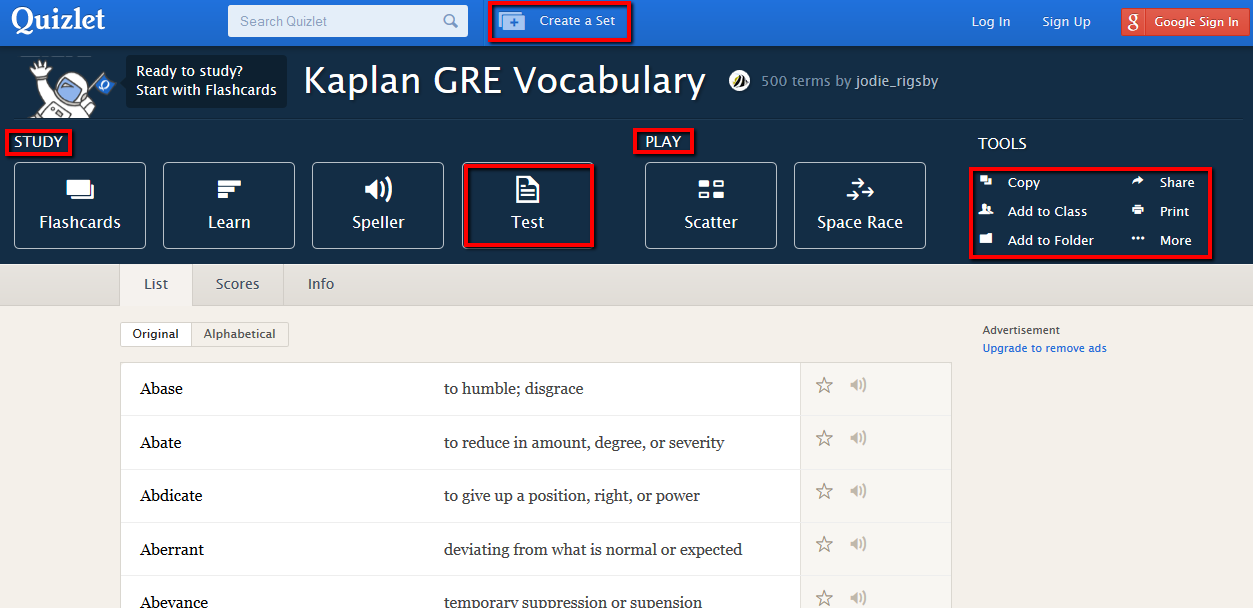Click the term Abase
This screenshot has height=608, width=1253.
[162, 389]
